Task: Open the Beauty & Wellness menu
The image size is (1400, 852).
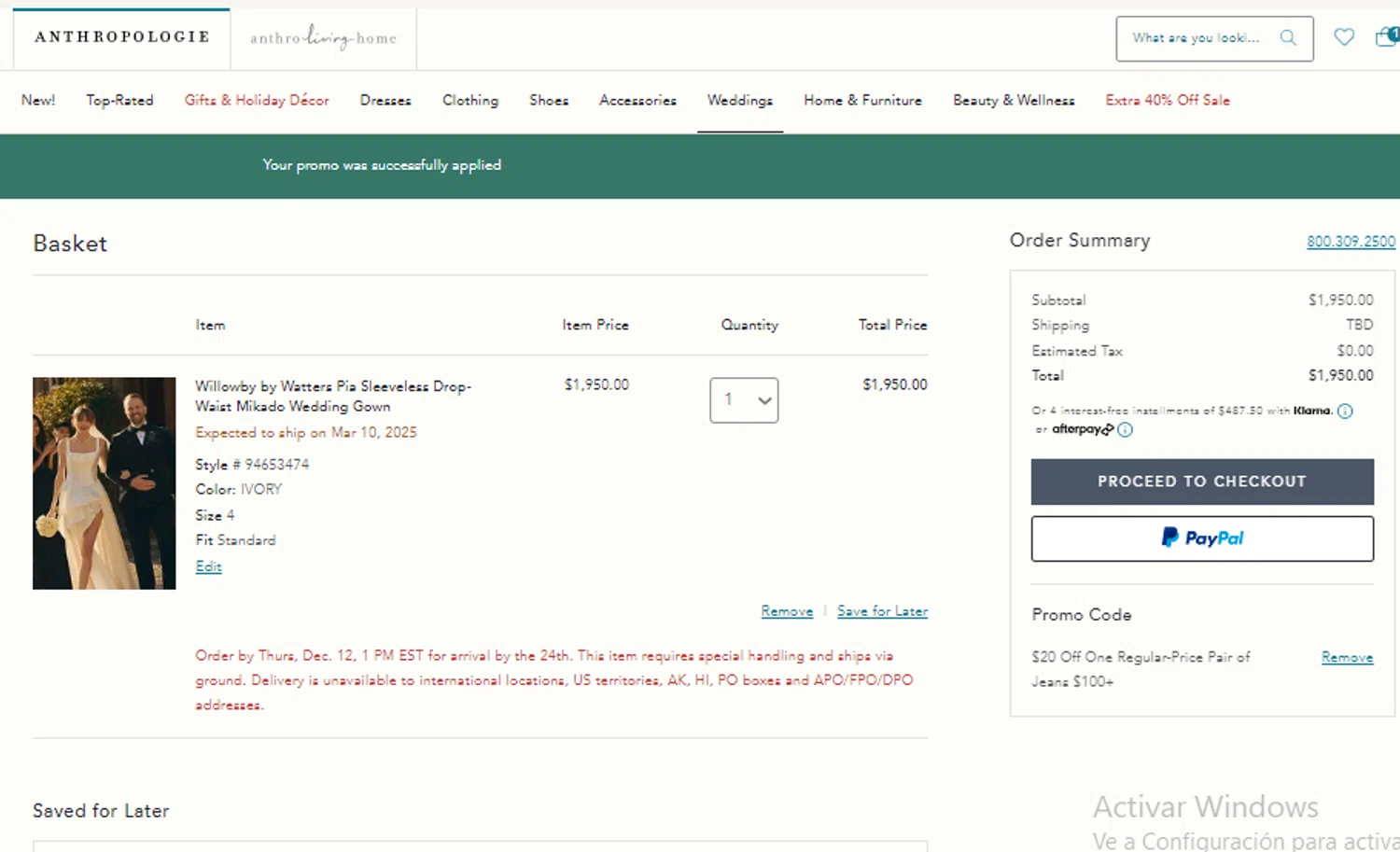Action: coord(1014,100)
